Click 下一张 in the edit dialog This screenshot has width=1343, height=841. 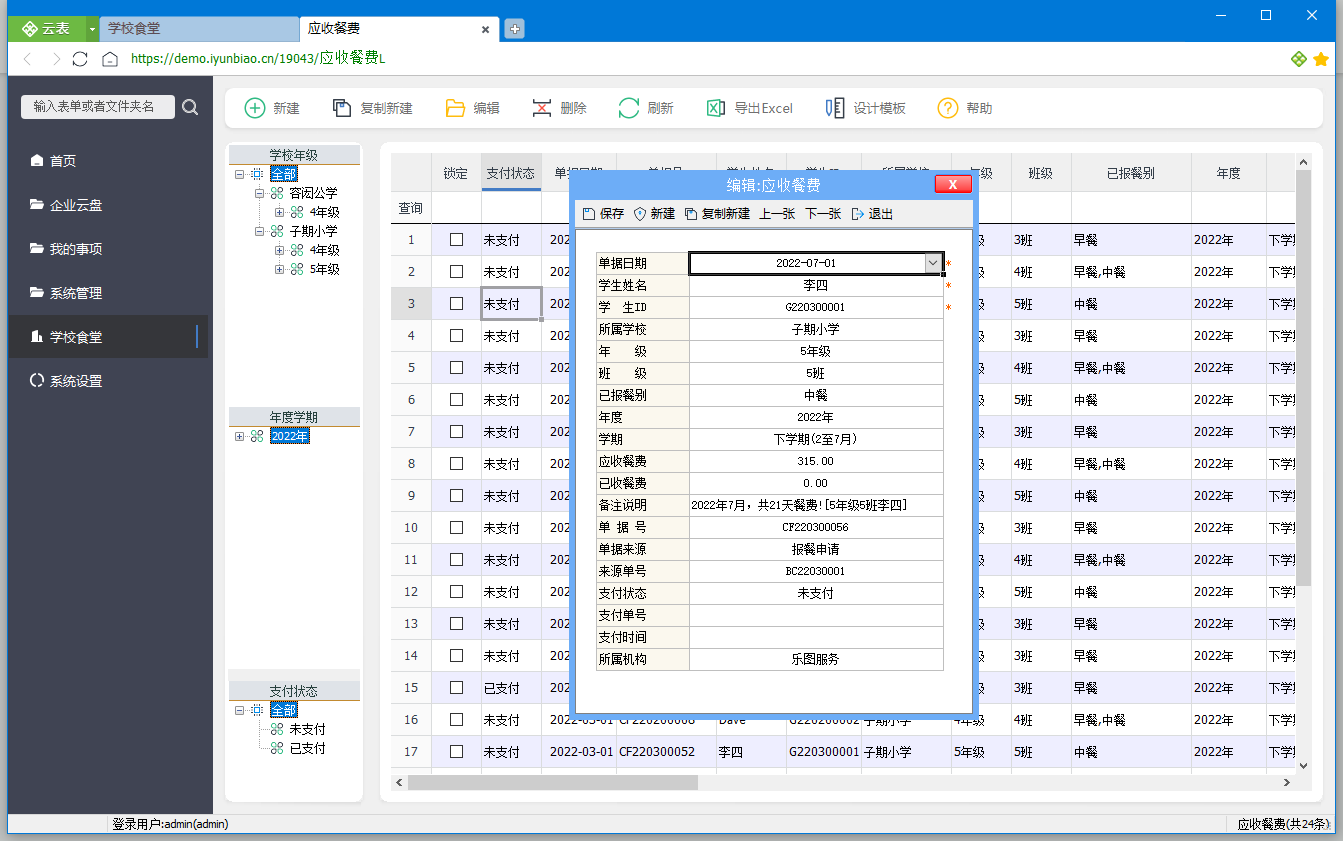point(822,214)
